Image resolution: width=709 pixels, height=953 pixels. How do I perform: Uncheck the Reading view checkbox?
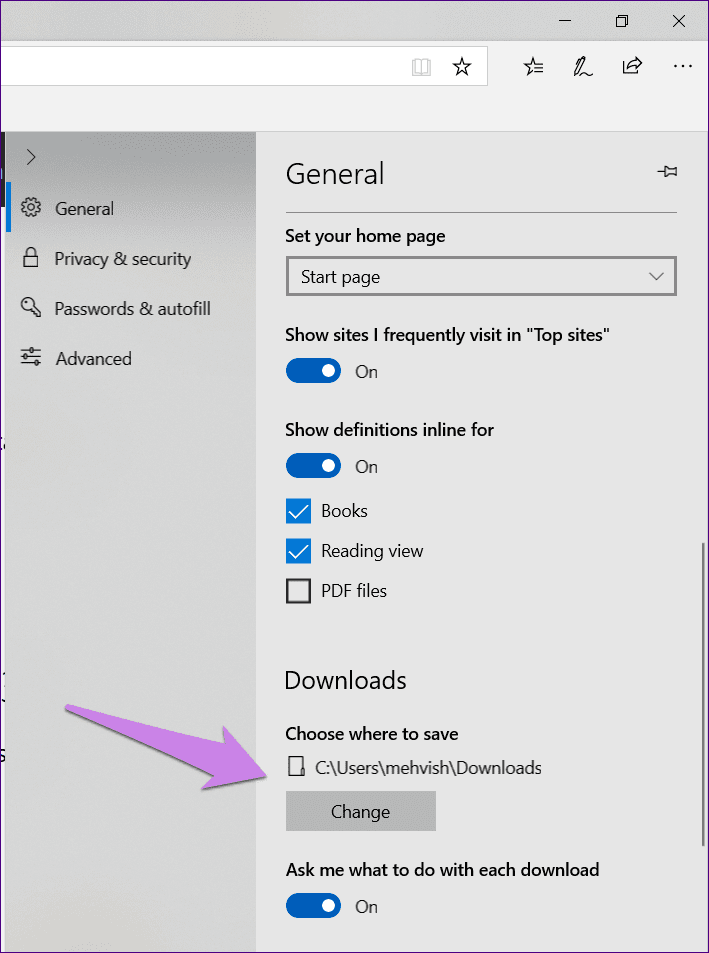298,551
